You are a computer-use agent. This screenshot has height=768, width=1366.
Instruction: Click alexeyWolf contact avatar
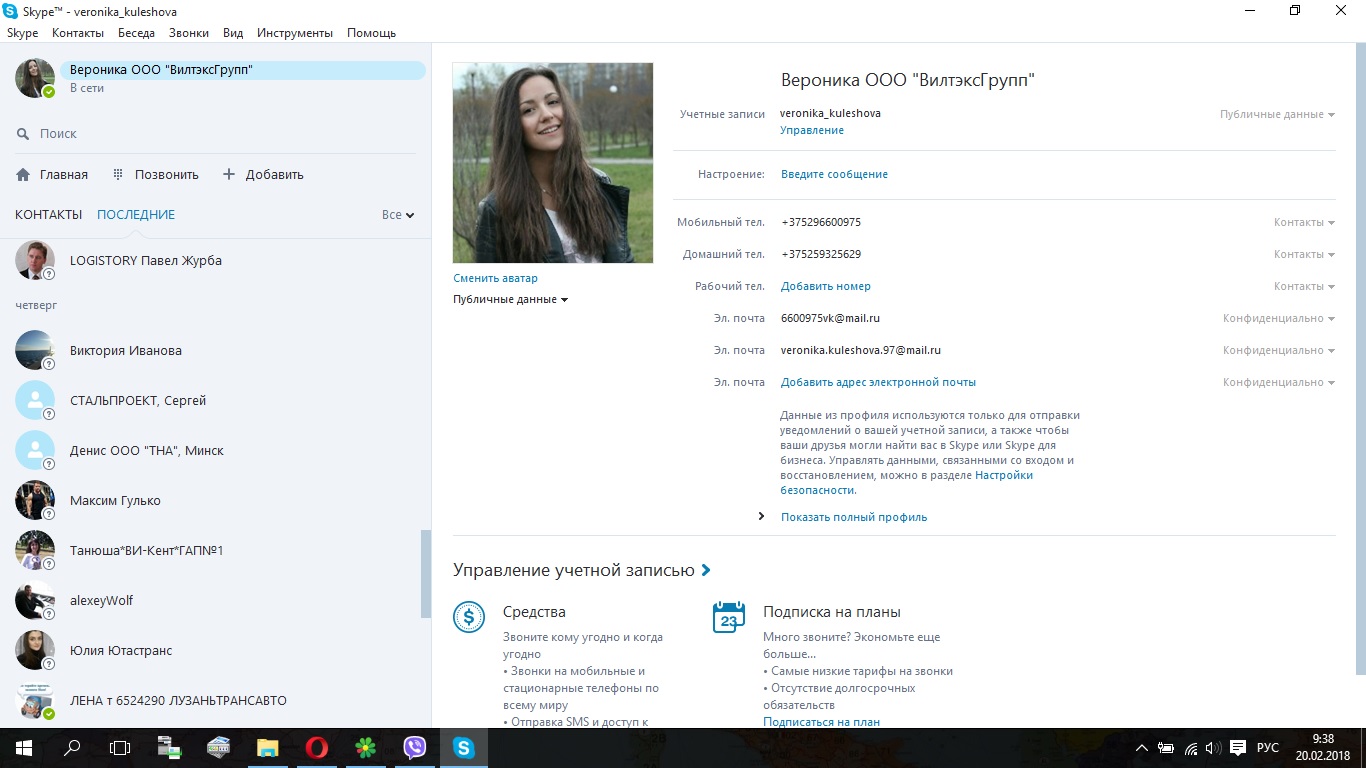pyautogui.click(x=35, y=600)
